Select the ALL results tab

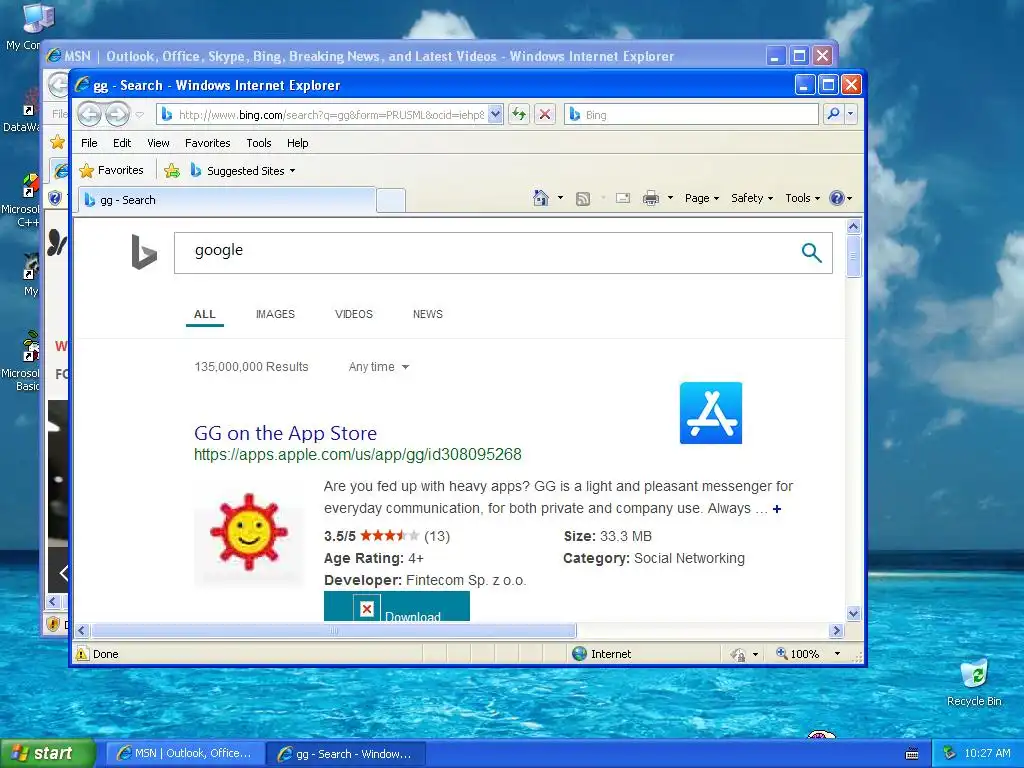204,314
